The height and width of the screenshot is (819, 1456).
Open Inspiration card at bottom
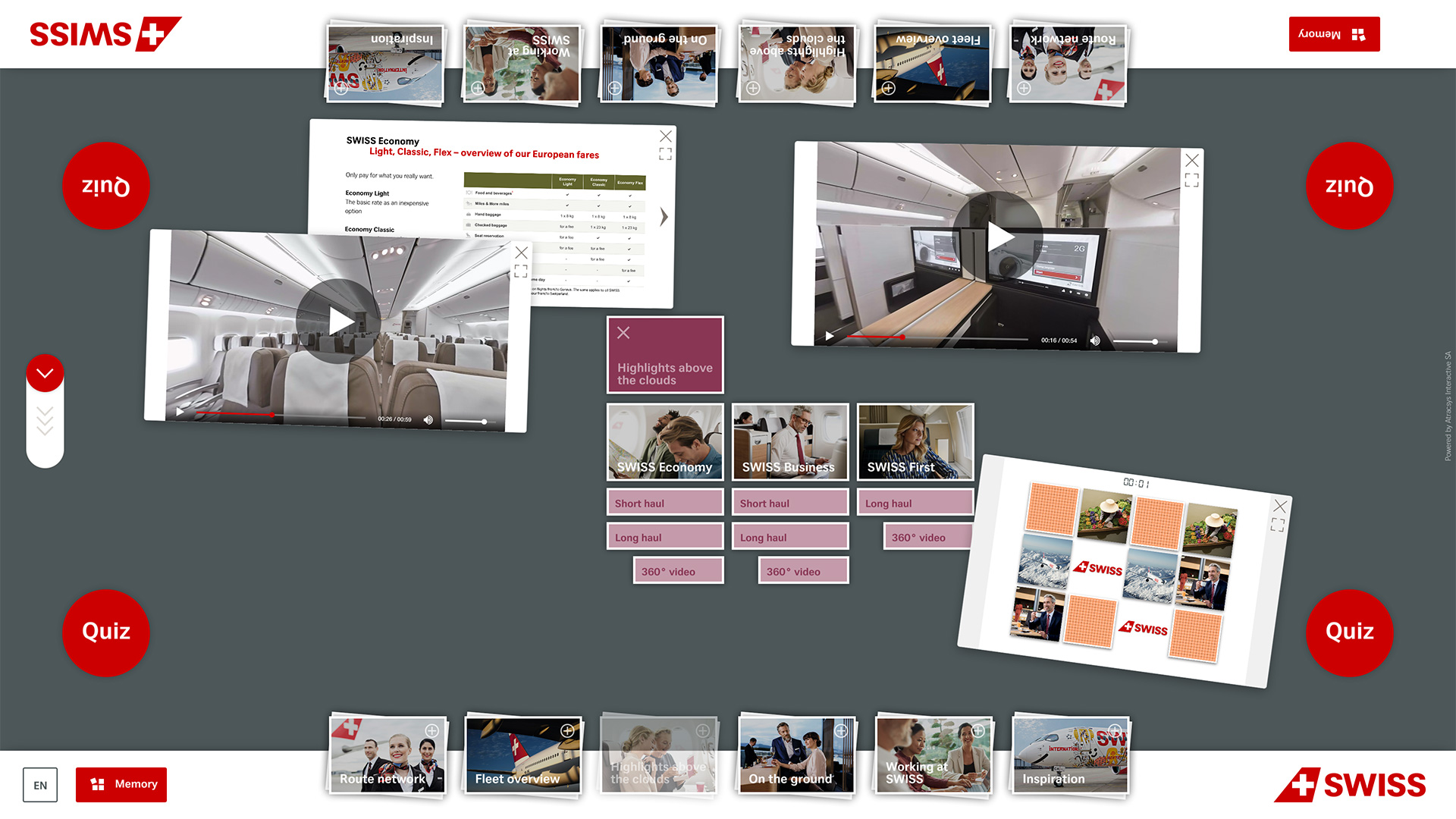pyautogui.click(x=1070, y=755)
